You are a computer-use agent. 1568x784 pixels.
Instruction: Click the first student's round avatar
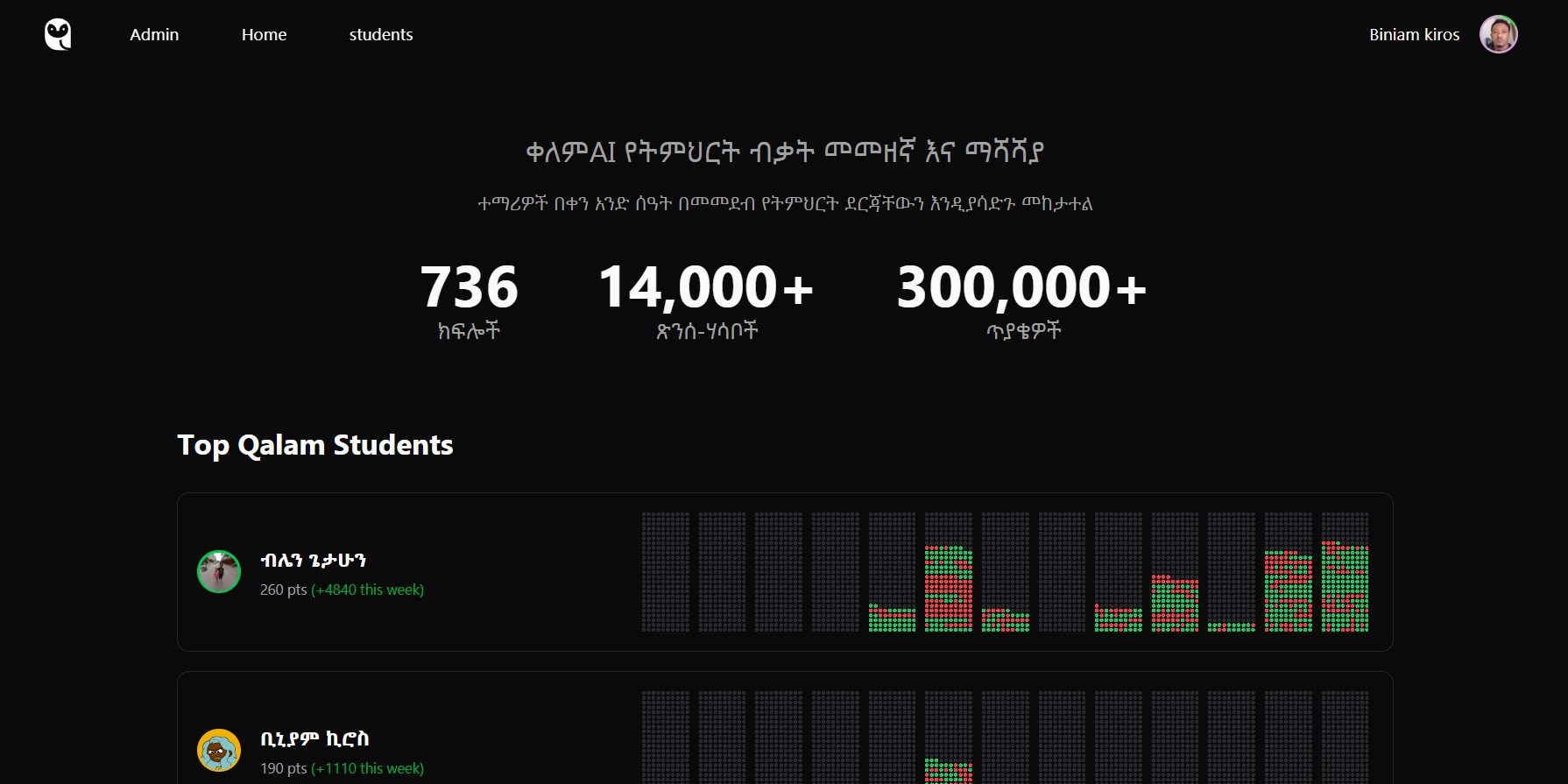point(219,572)
